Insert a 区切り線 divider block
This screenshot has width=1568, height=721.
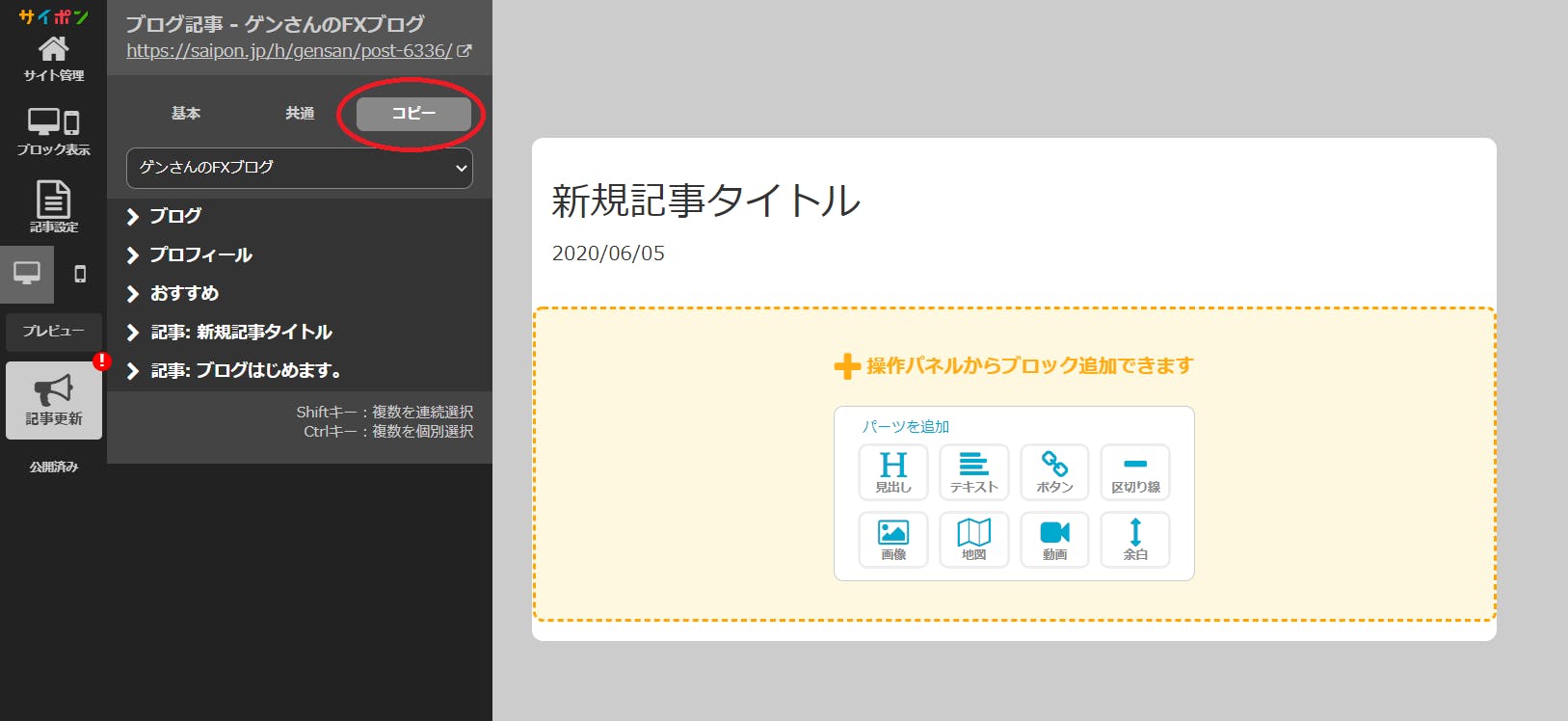[x=1135, y=472]
